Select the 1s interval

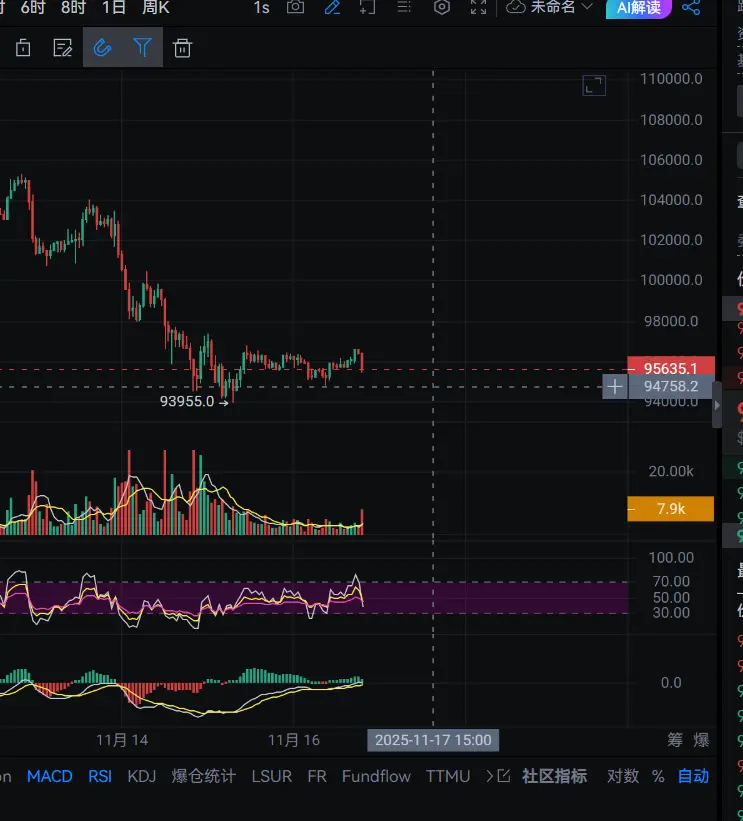[261, 7]
